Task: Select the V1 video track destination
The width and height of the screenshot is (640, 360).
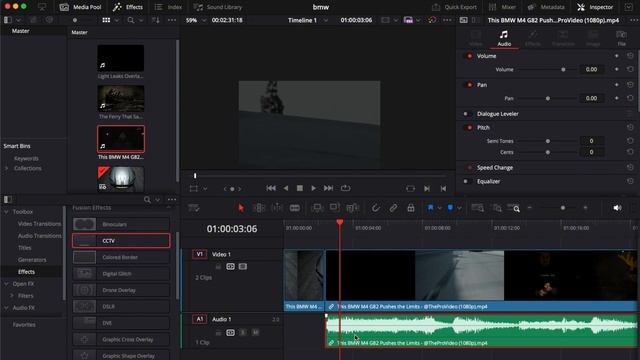Action: coord(200,254)
